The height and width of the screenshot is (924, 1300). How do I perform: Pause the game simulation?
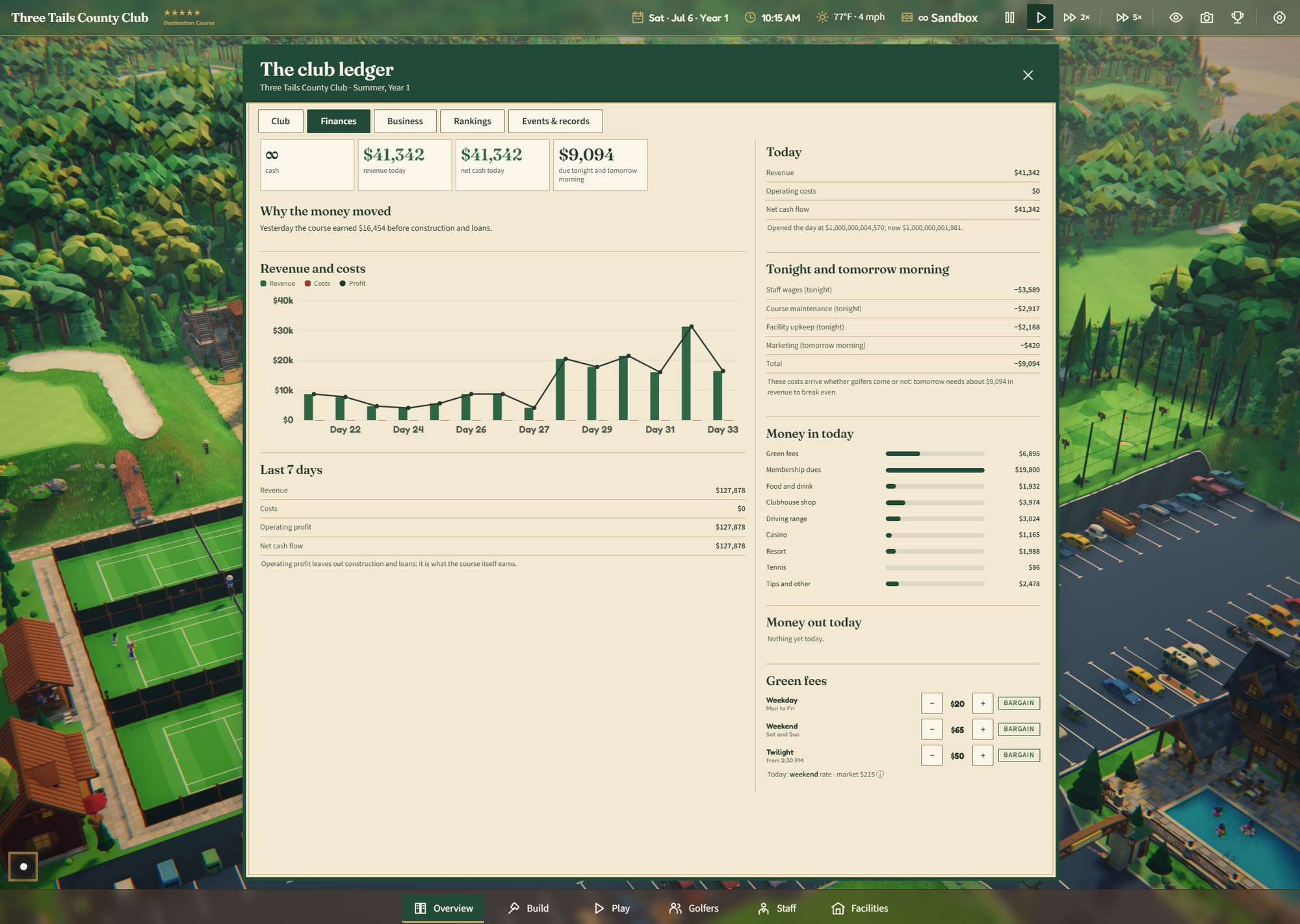tap(1009, 18)
